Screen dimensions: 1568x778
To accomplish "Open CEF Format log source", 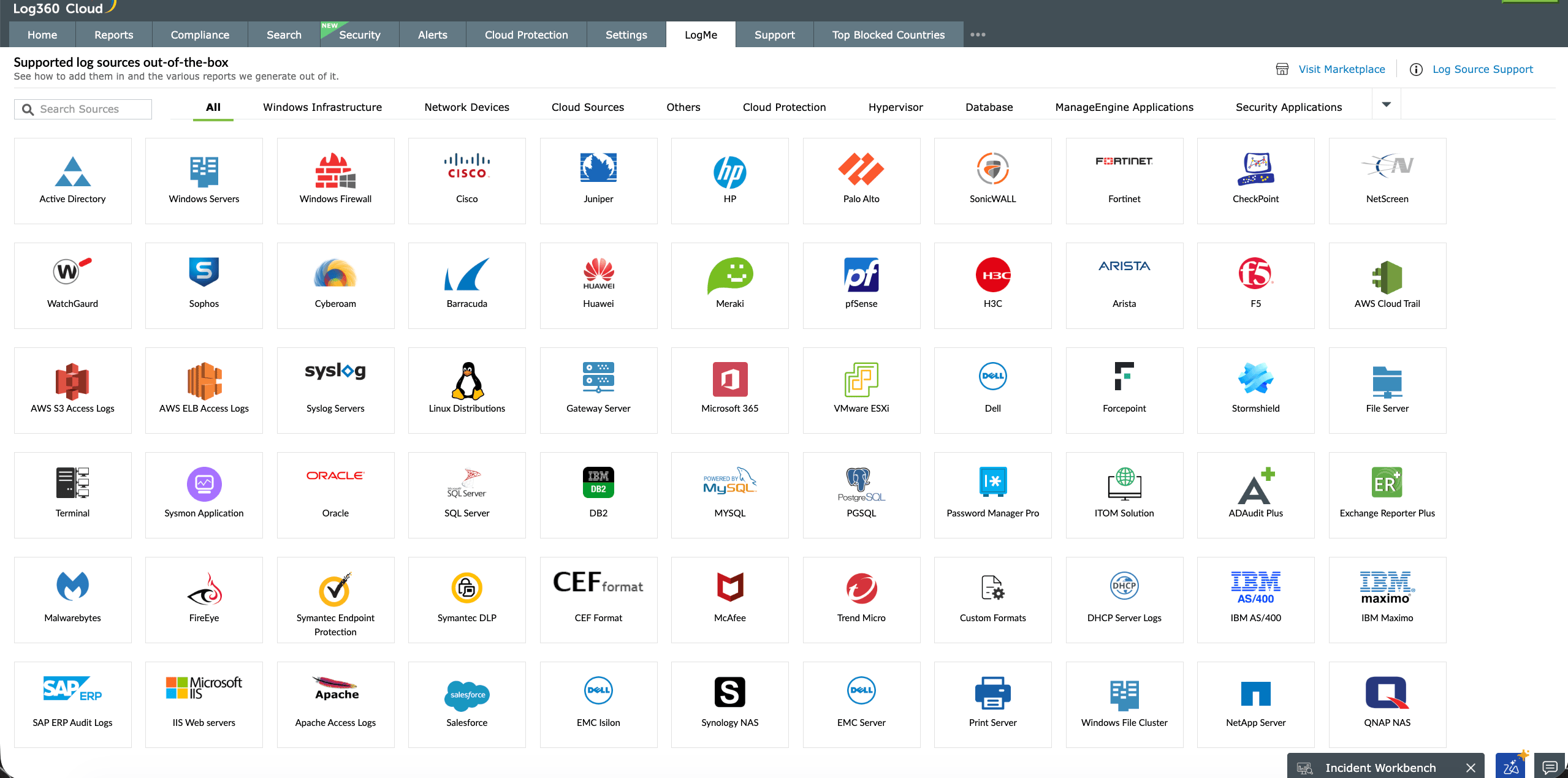I will [x=598, y=600].
